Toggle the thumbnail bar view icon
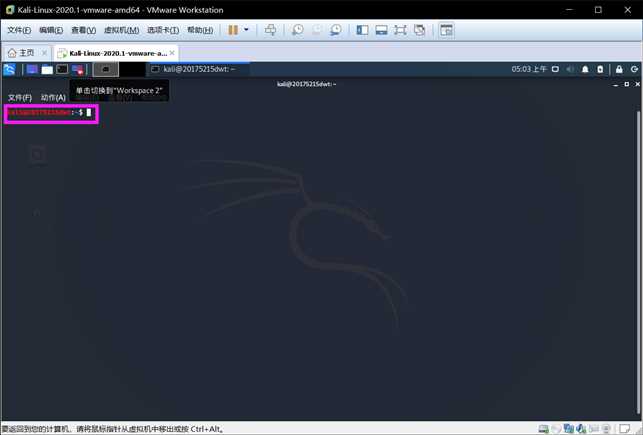 click(x=381, y=30)
